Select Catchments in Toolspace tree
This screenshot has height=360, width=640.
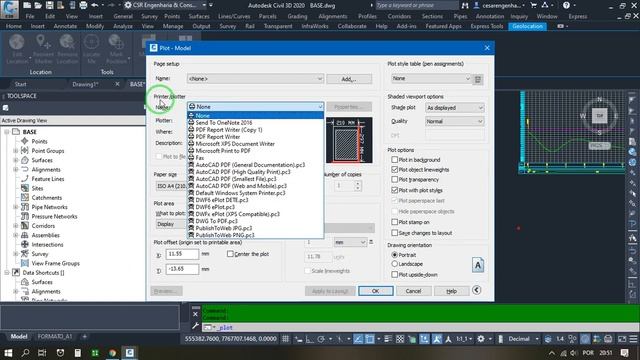[47, 198]
